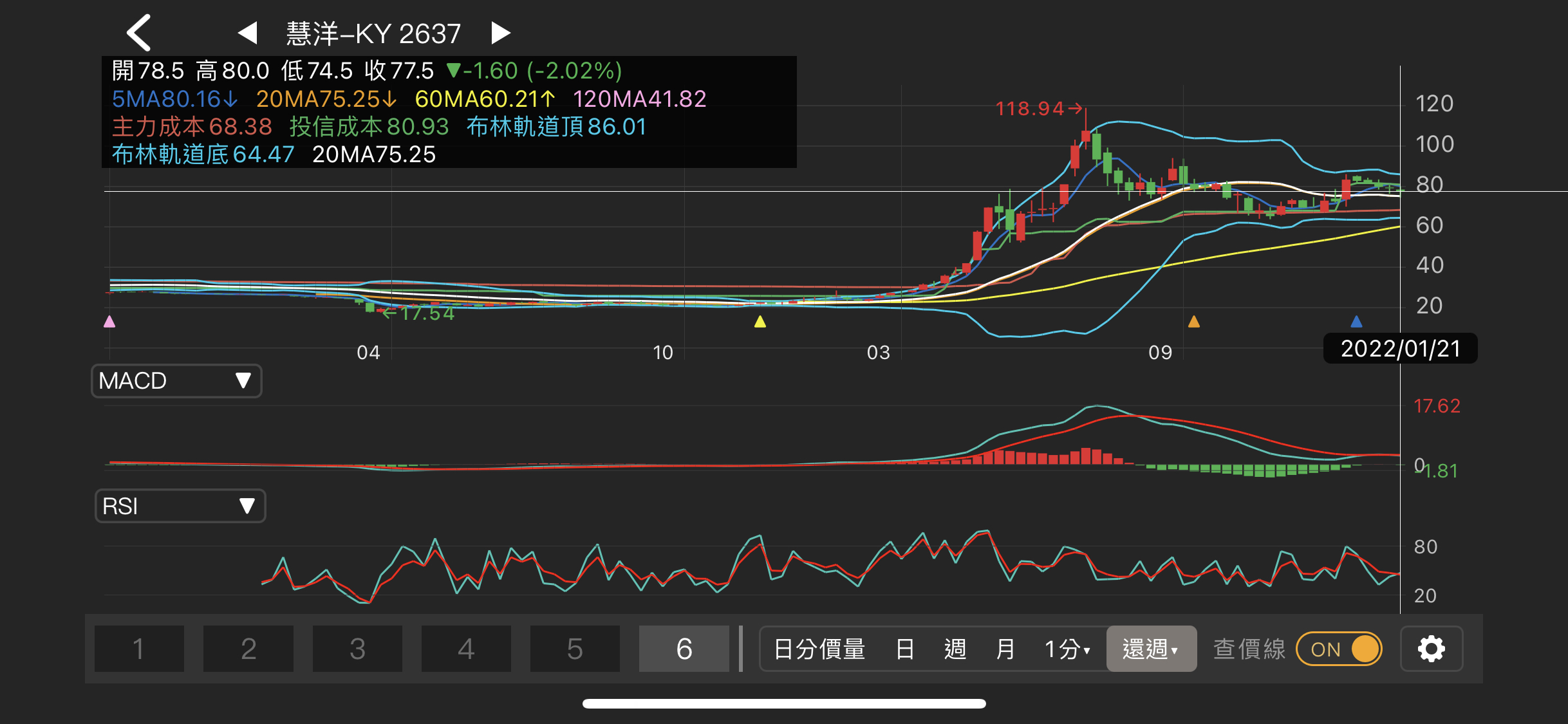1568x724 pixels.
Task: Open chart settings gear icon
Action: click(x=1431, y=649)
